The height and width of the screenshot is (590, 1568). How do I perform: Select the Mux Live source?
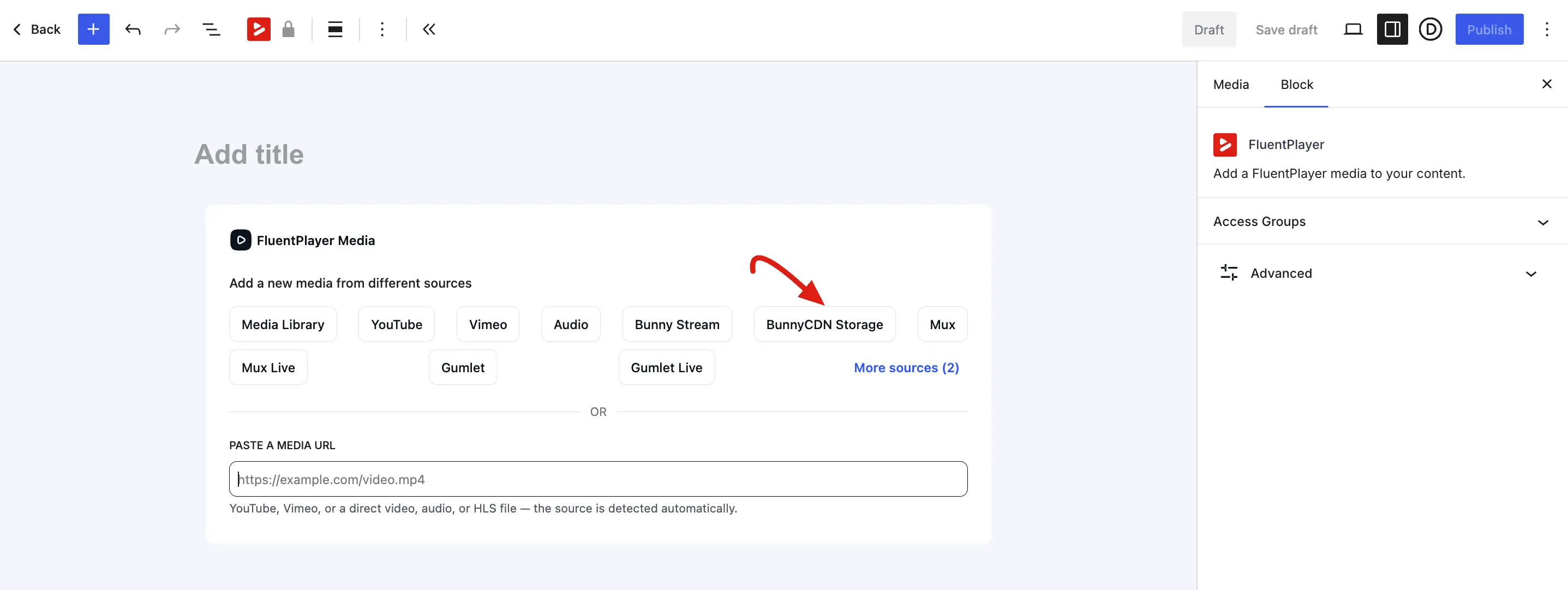click(268, 368)
